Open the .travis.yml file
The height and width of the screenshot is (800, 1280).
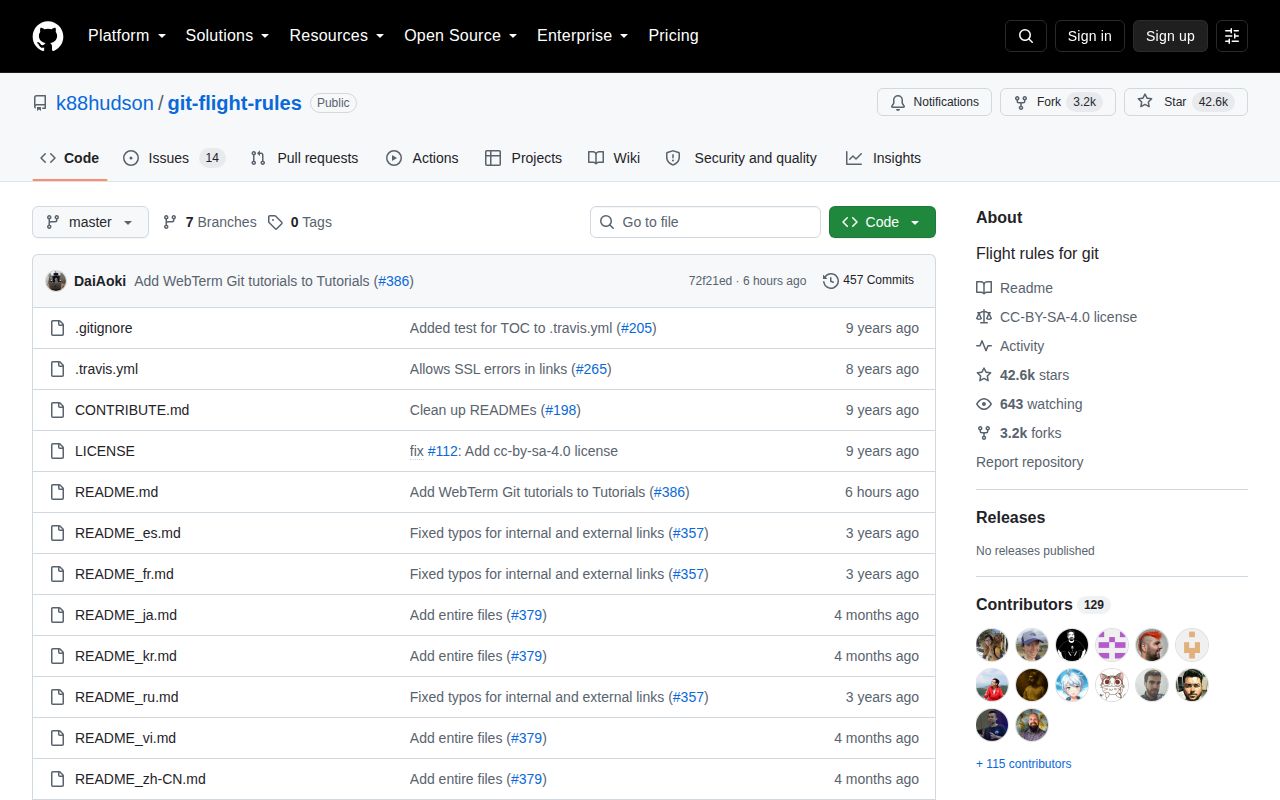(x=107, y=369)
